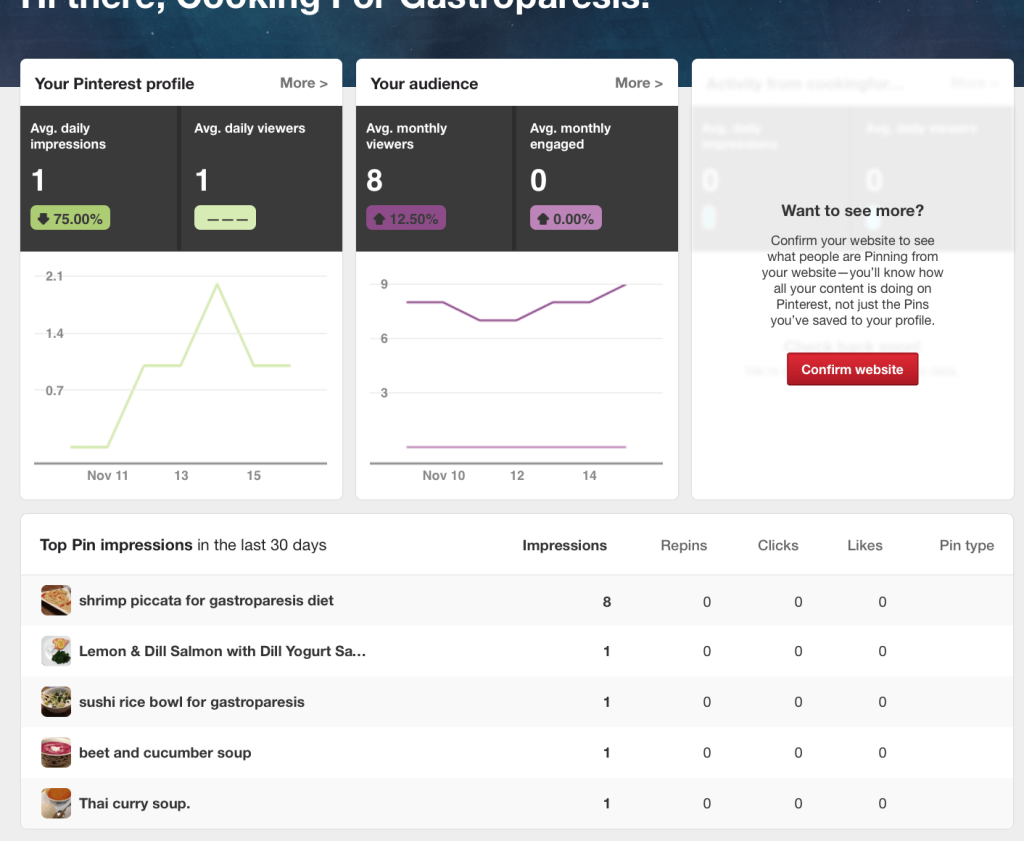Open Lemon & Dill Salmon pin thumbnail
This screenshot has width=1024, height=841.
click(56, 651)
